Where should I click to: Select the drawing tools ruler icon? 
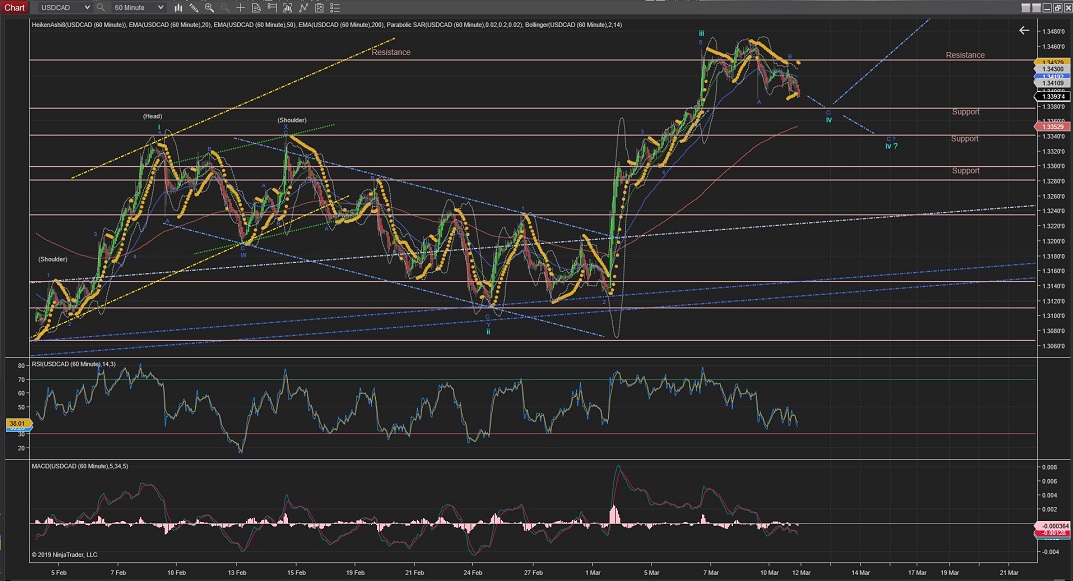(194, 8)
